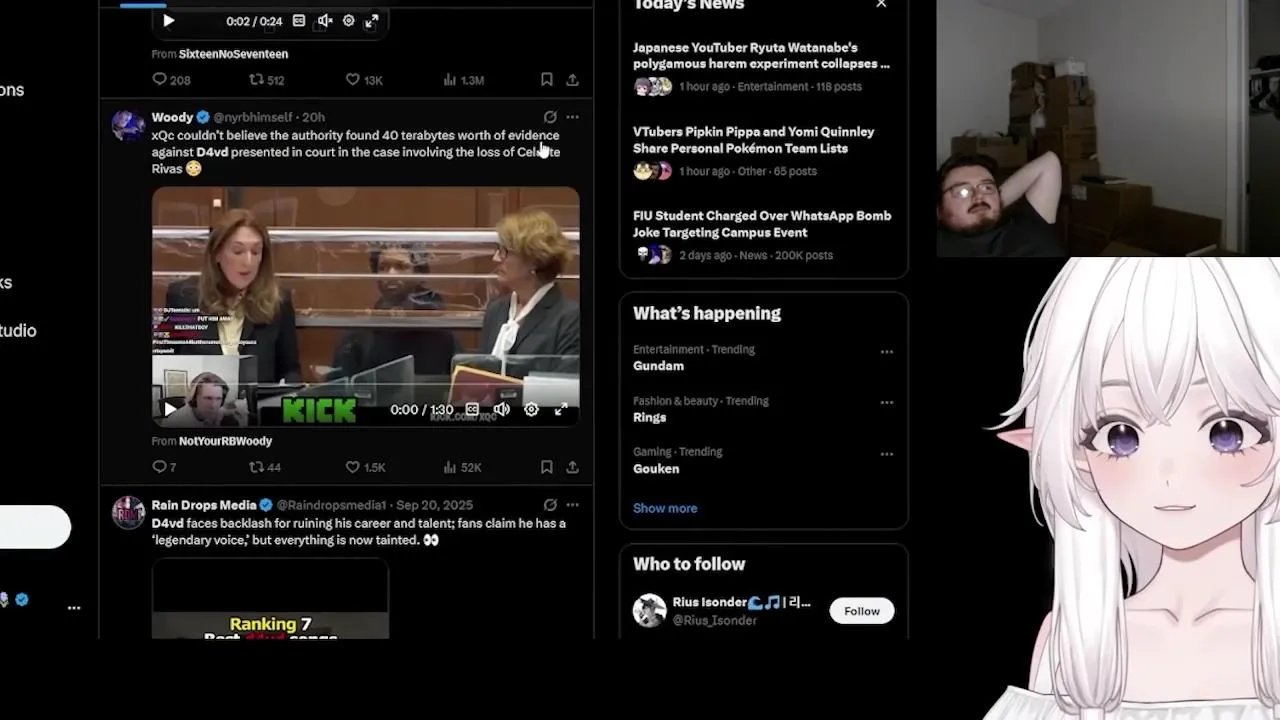Open the Rings trending topic
1280x720 pixels.
click(649, 417)
